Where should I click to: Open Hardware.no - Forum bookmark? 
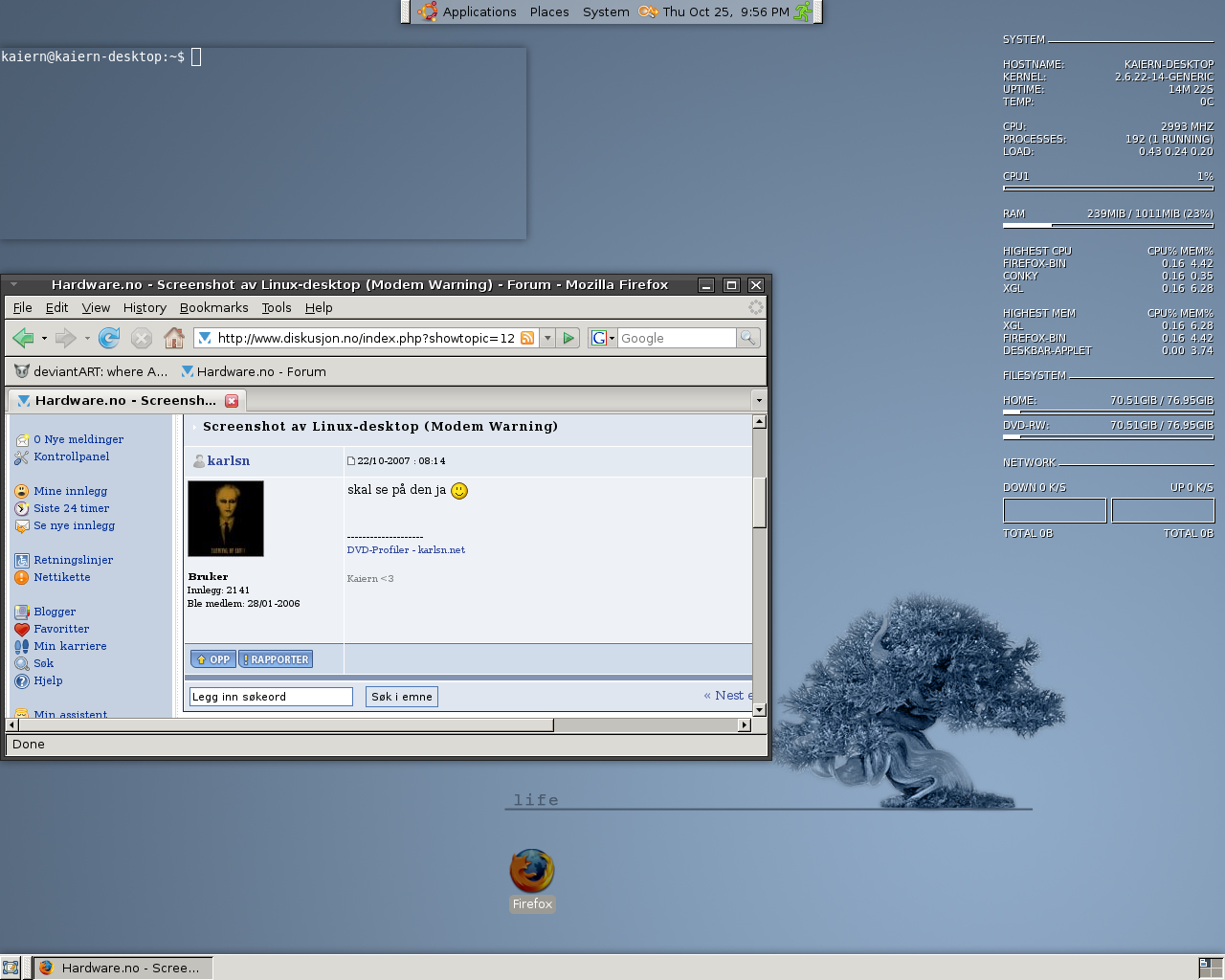pos(254,371)
